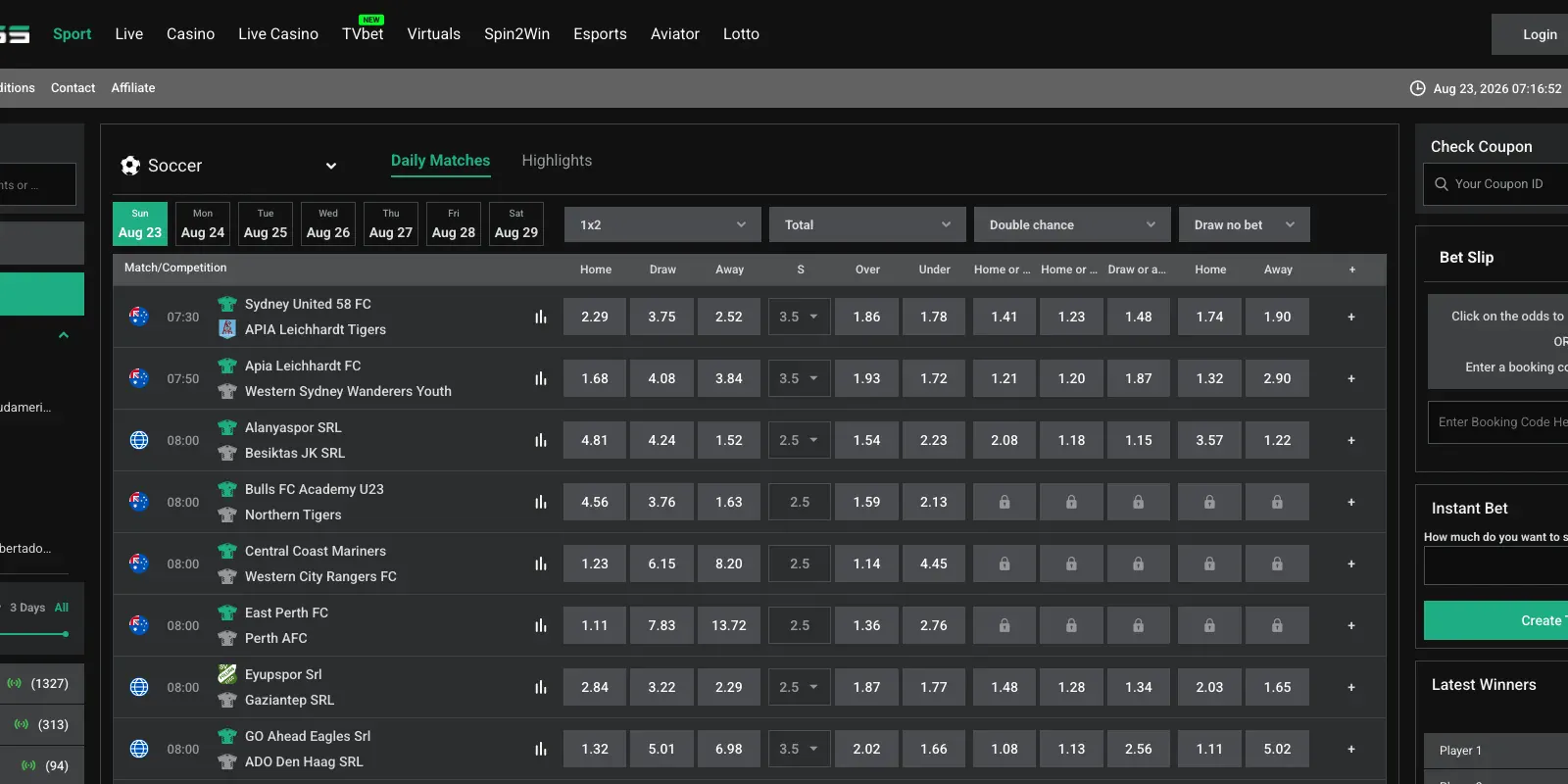Open the Lotto section in top menu

click(x=741, y=34)
